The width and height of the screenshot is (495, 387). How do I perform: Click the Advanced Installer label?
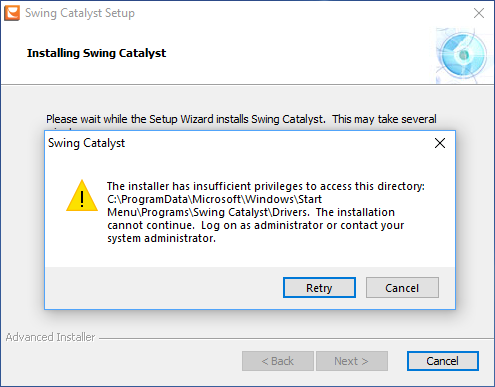point(50,337)
